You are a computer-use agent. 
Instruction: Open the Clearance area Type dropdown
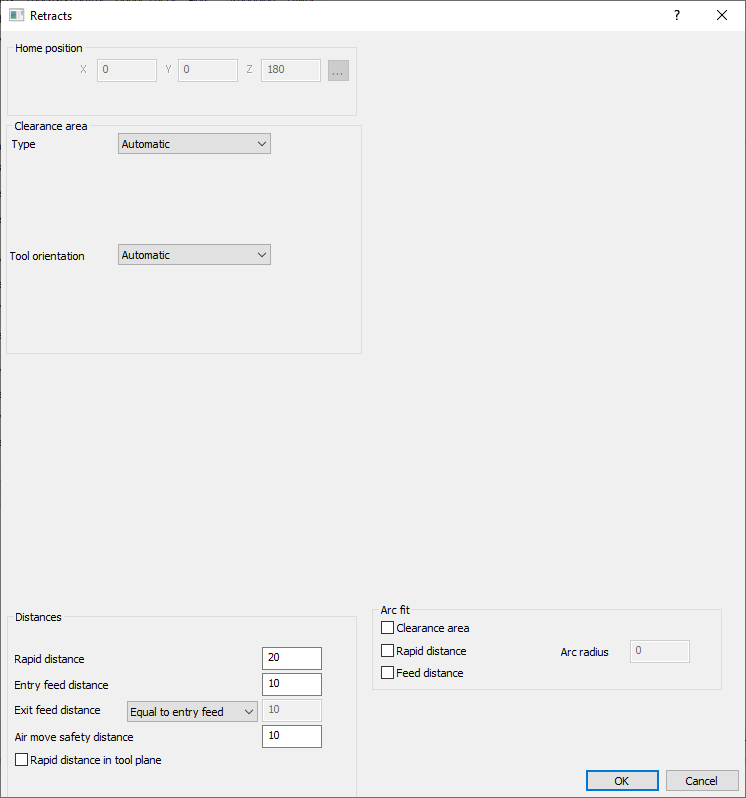coord(194,144)
